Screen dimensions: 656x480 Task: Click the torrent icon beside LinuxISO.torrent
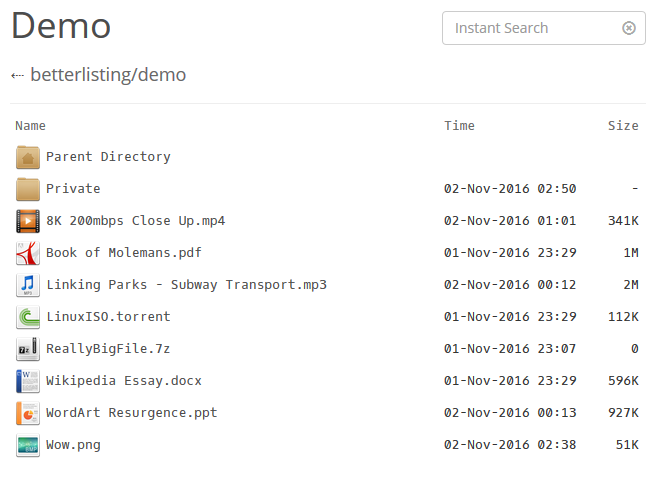28,317
